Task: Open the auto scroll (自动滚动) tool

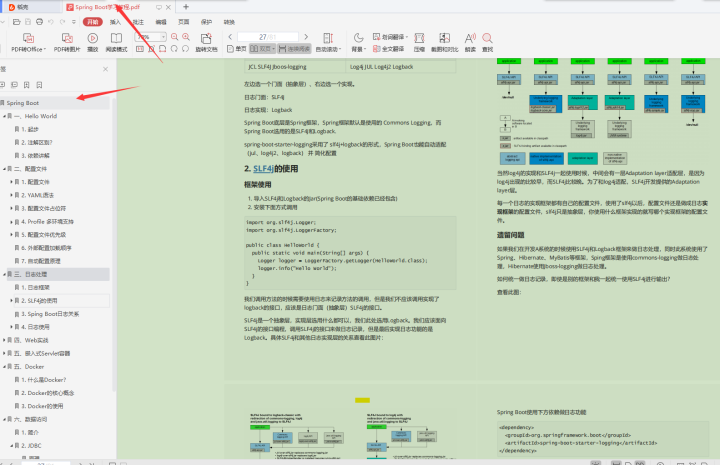Action: (x=328, y=42)
